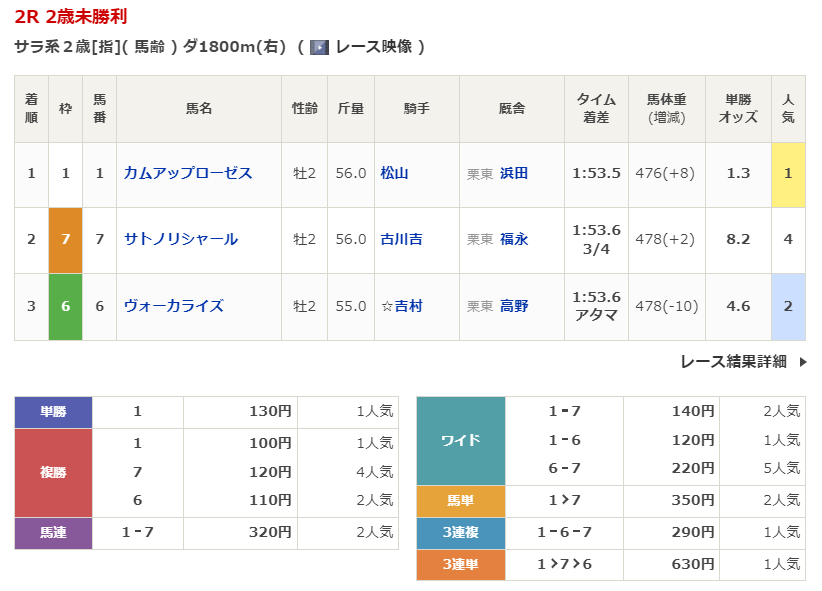Click jockey 松山 link

pyautogui.click(x=394, y=173)
